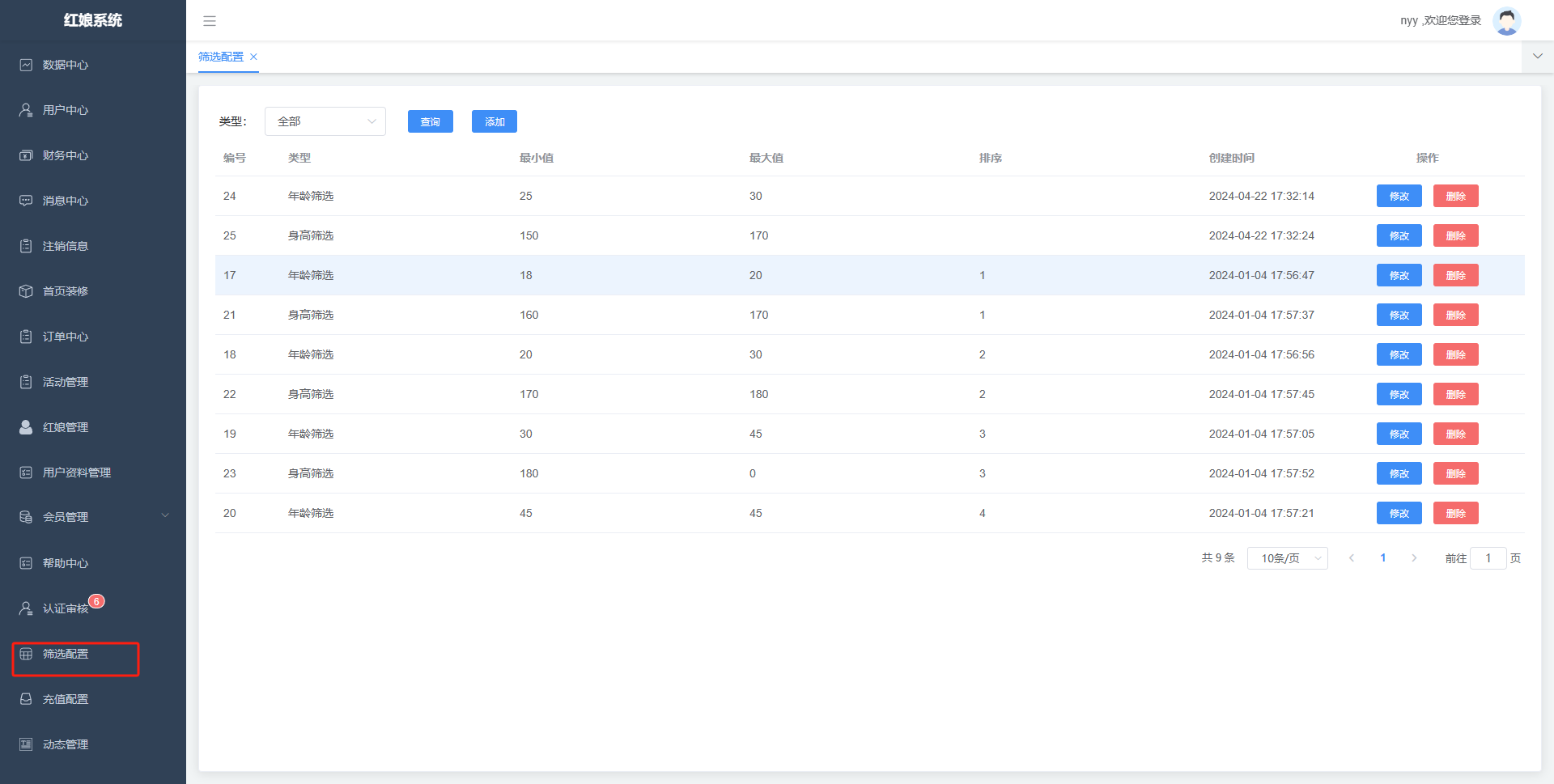Viewport: 1554px width, 784px height.
Task: Click the 财务中心 wallet icon
Action: (26, 155)
